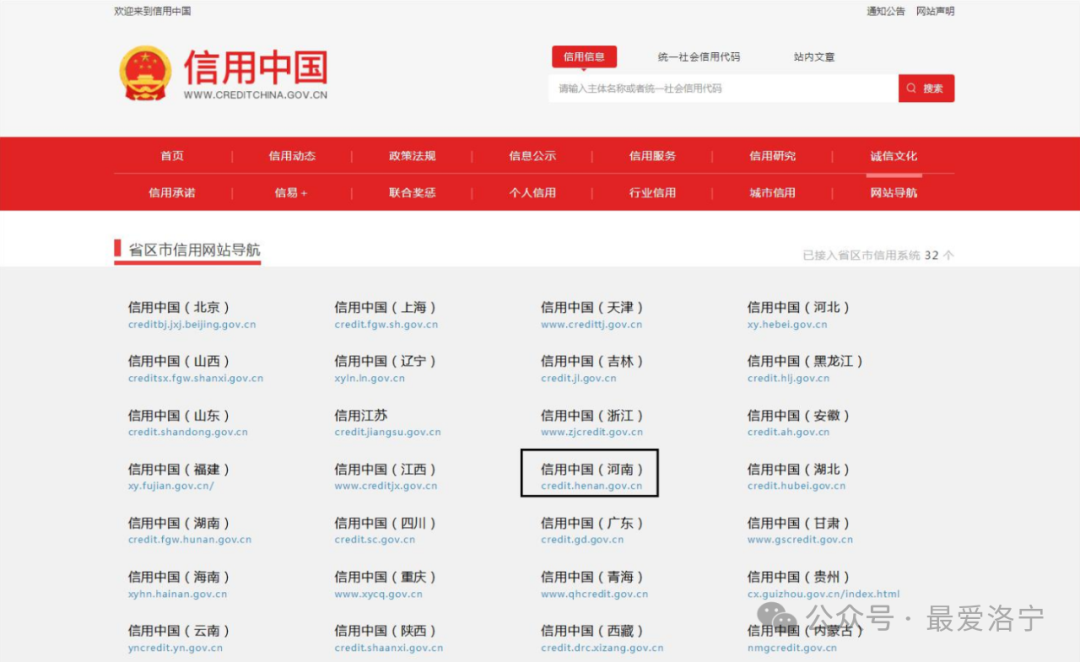This screenshot has height=662, width=1080.
Task: Open the 信用中国（河南） site link
Action: pos(592,469)
